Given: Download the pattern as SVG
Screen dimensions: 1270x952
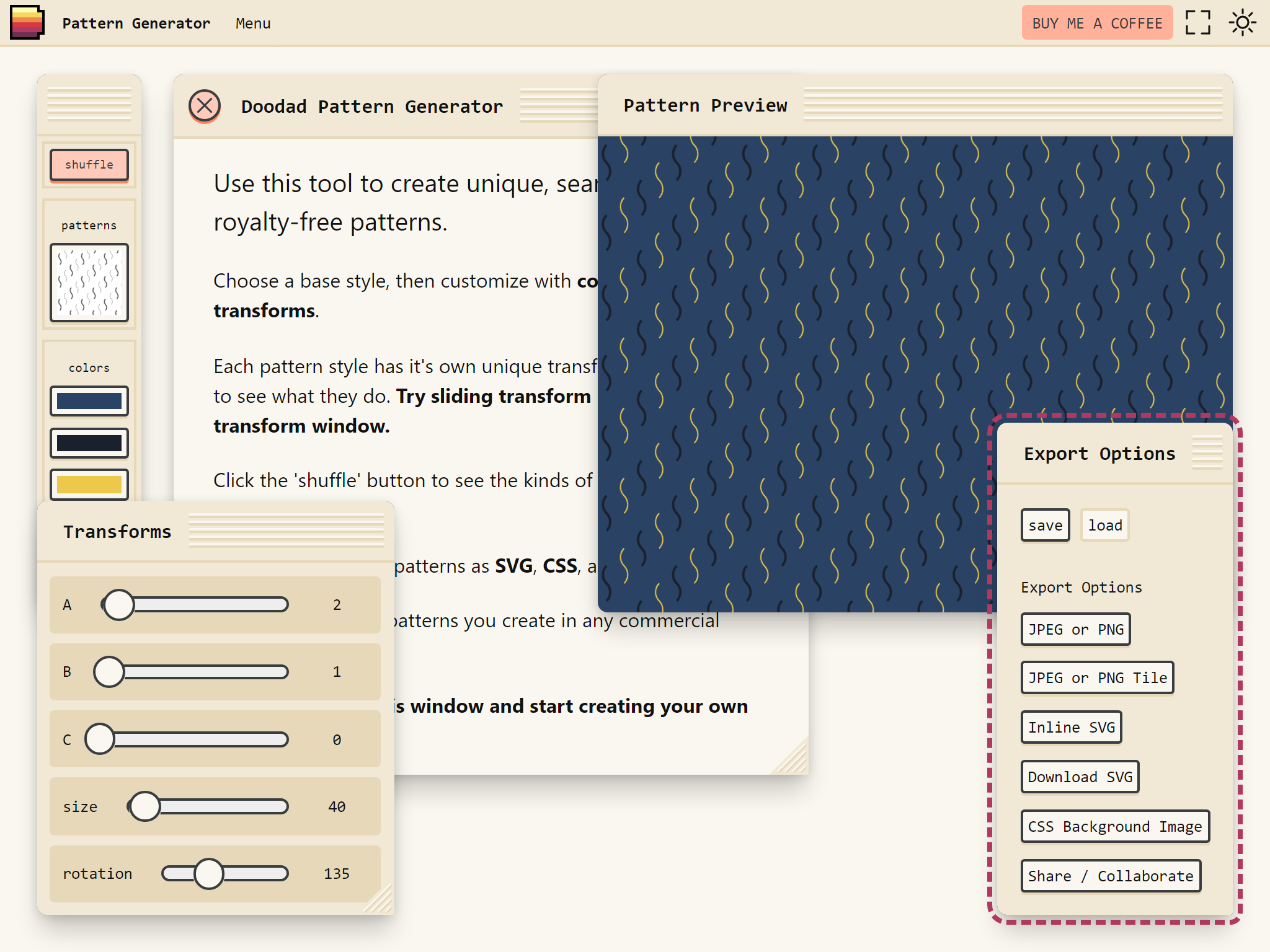Looking at the screenshot, I should click(1080, 777).
